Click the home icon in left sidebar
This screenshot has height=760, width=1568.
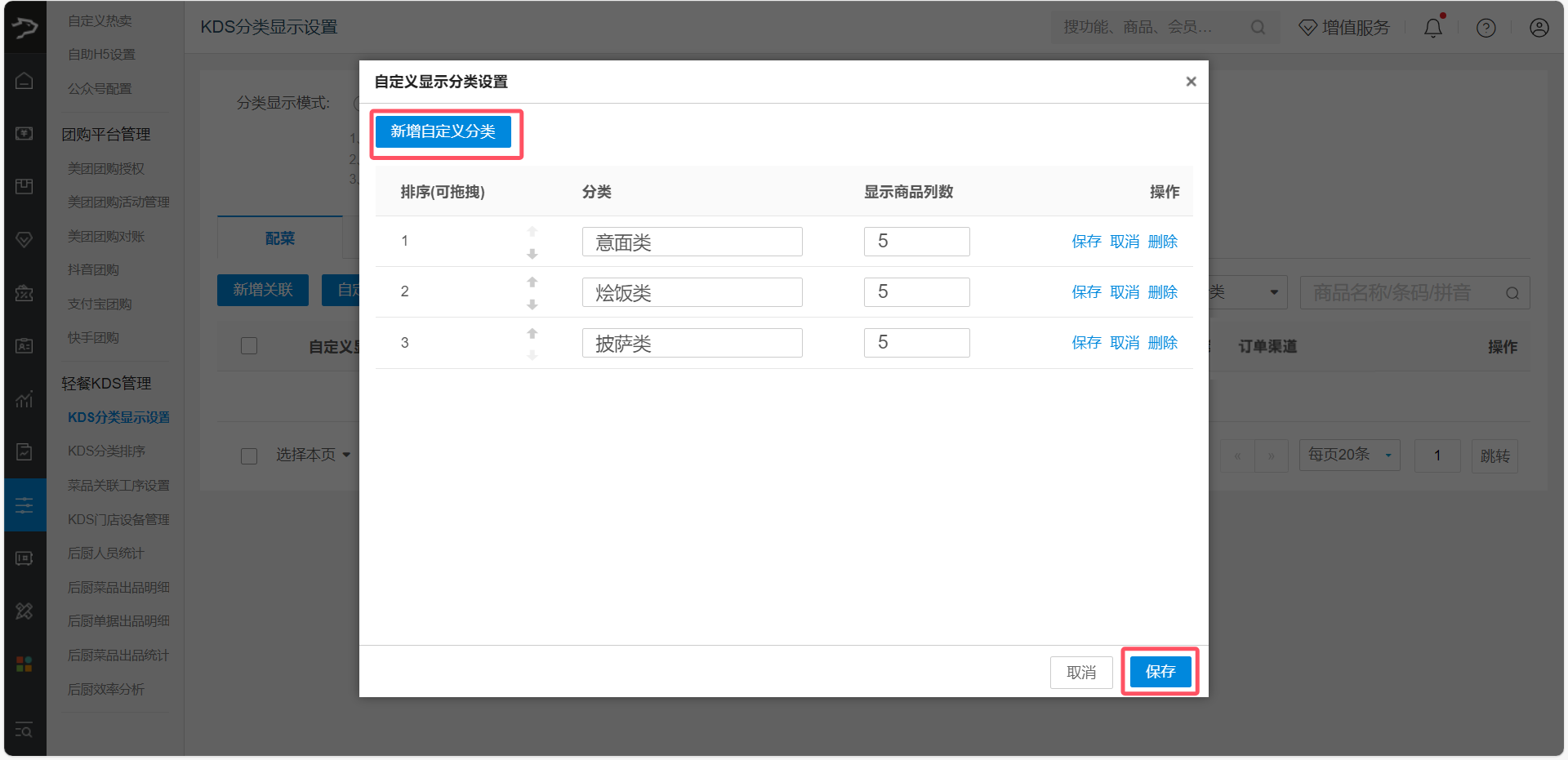24,81
